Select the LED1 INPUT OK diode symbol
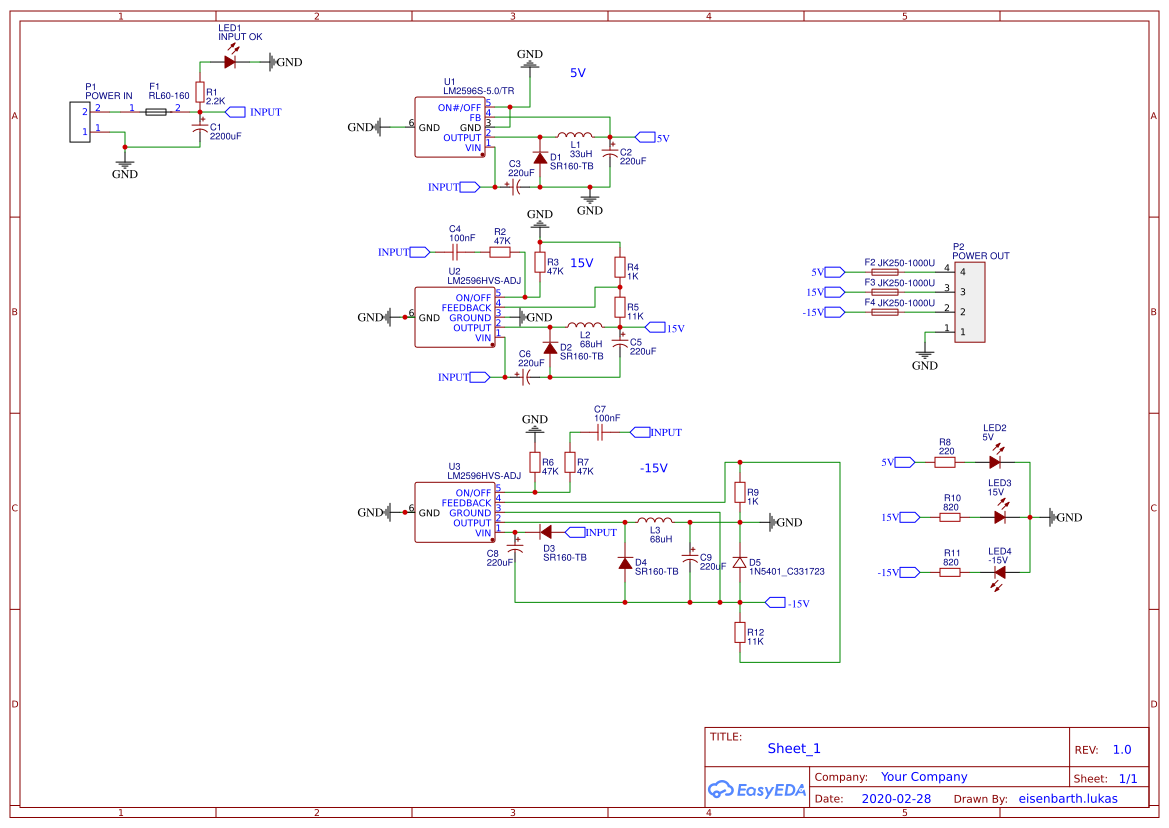 (231, 60)
